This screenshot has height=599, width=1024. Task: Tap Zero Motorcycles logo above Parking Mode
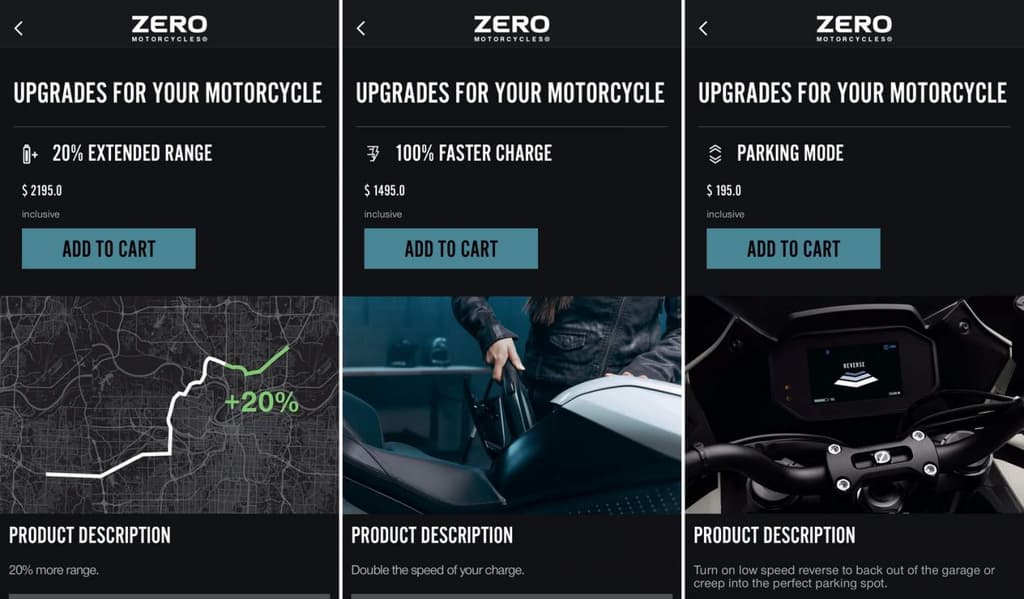(x=853, y=28)
